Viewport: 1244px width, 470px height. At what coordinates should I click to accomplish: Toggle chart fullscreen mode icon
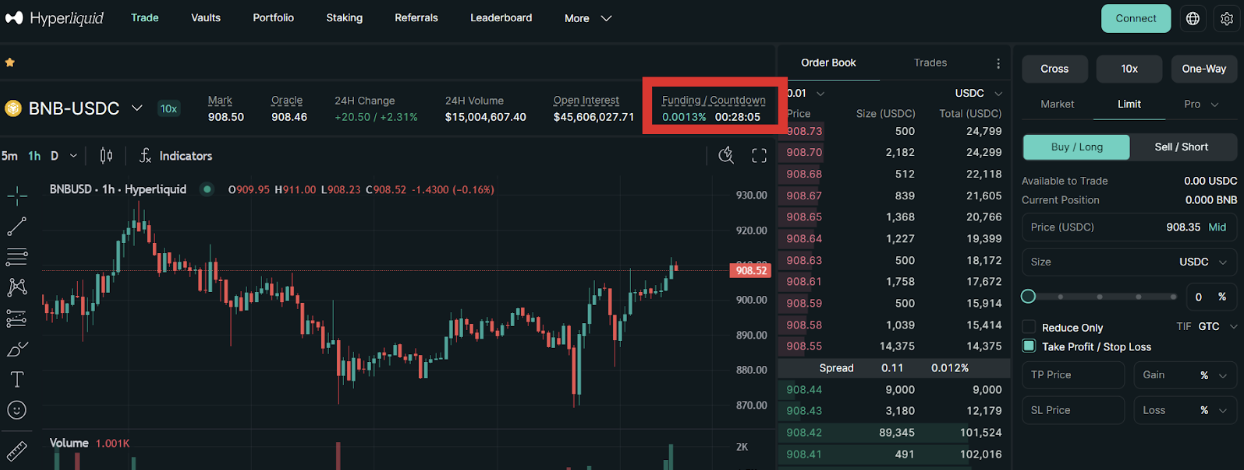pyautogui.click(x=759, y=155)
